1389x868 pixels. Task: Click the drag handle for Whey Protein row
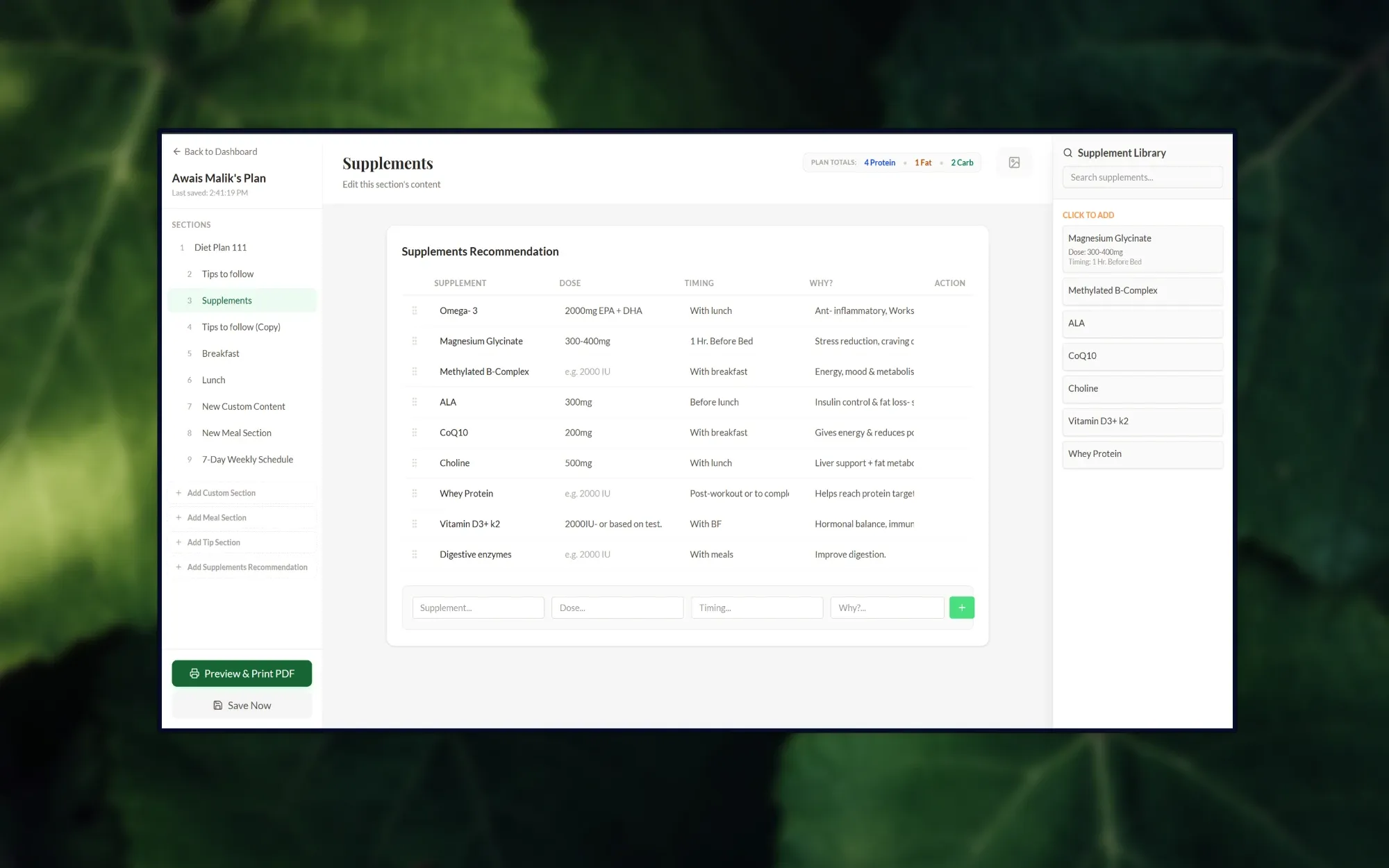pyautogui.click(x=415, y=494)
